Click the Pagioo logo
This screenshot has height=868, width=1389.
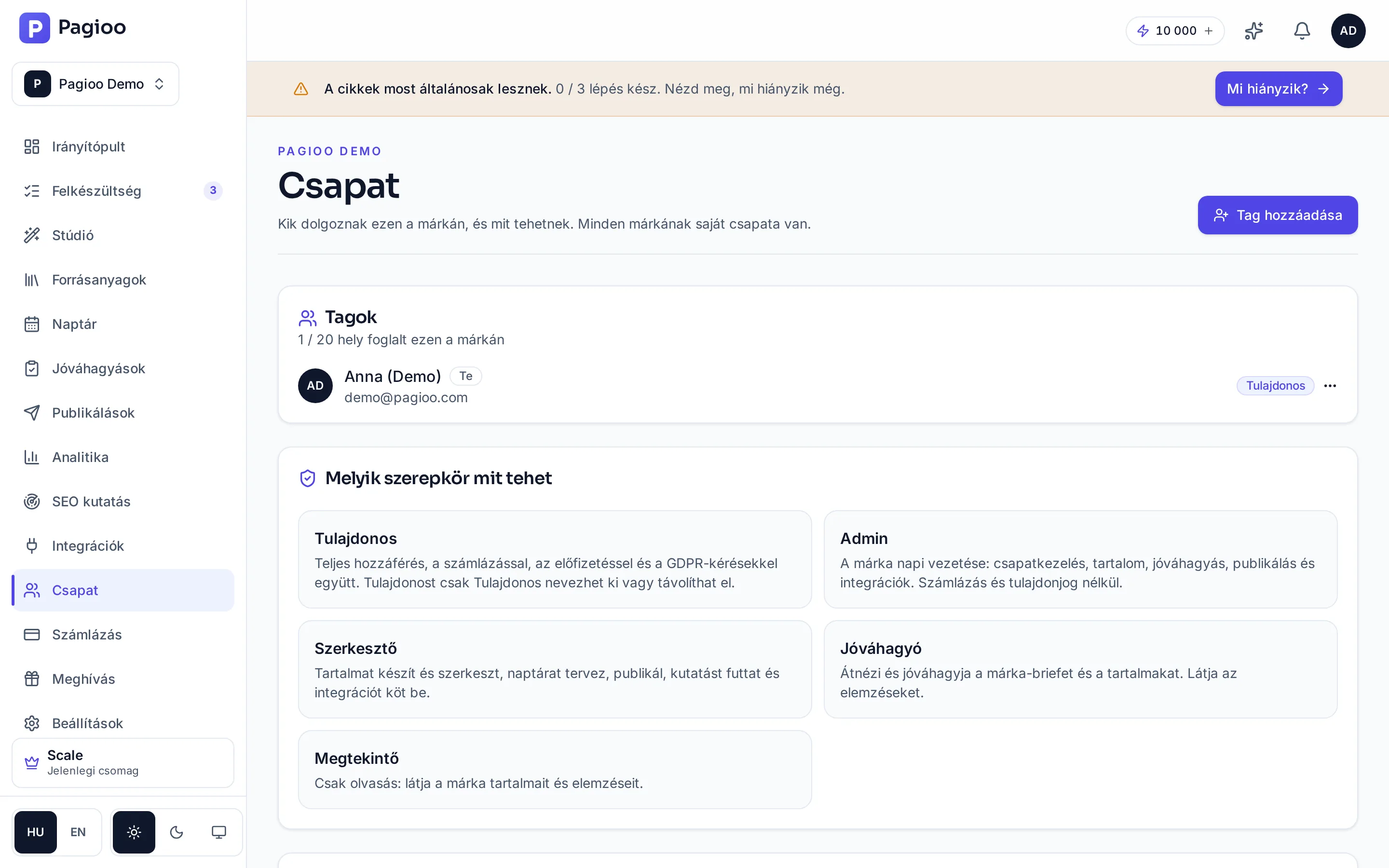72,27
